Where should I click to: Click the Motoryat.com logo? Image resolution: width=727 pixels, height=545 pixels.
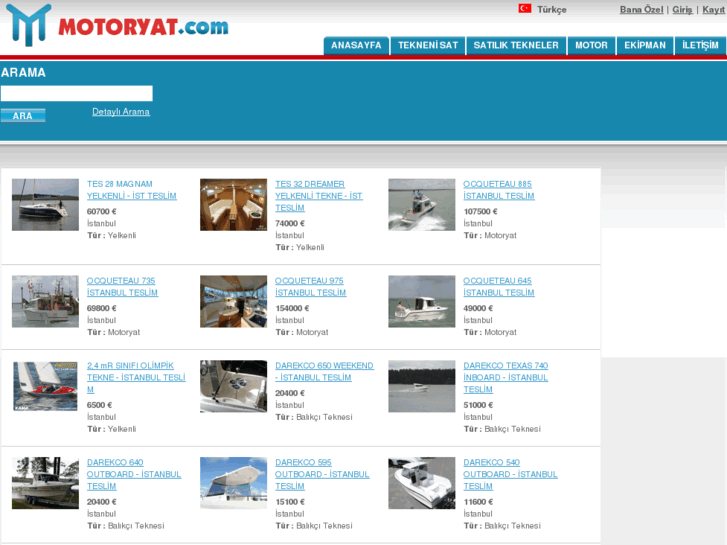click(116, 26)
